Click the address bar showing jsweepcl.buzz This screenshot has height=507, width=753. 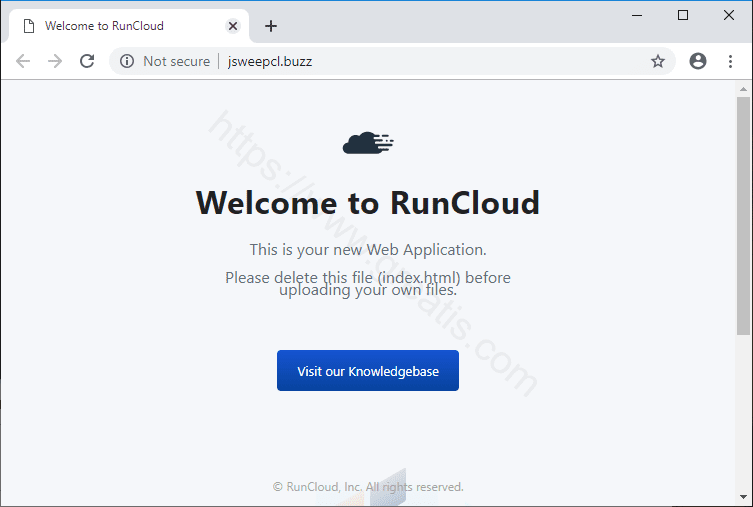[x=400, y=61]
